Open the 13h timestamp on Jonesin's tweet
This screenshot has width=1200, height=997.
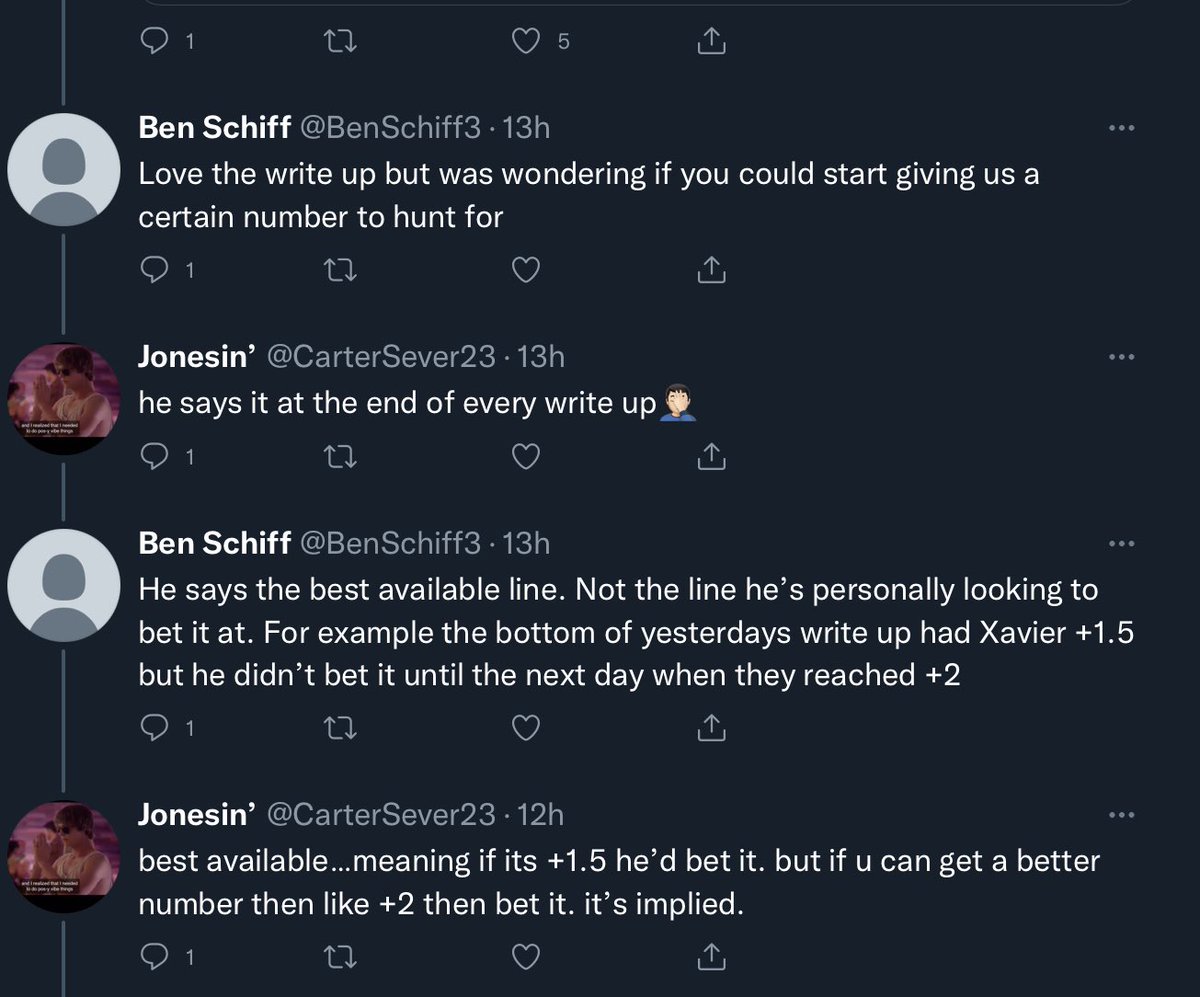pyautogui.click(x=542, y=356)
